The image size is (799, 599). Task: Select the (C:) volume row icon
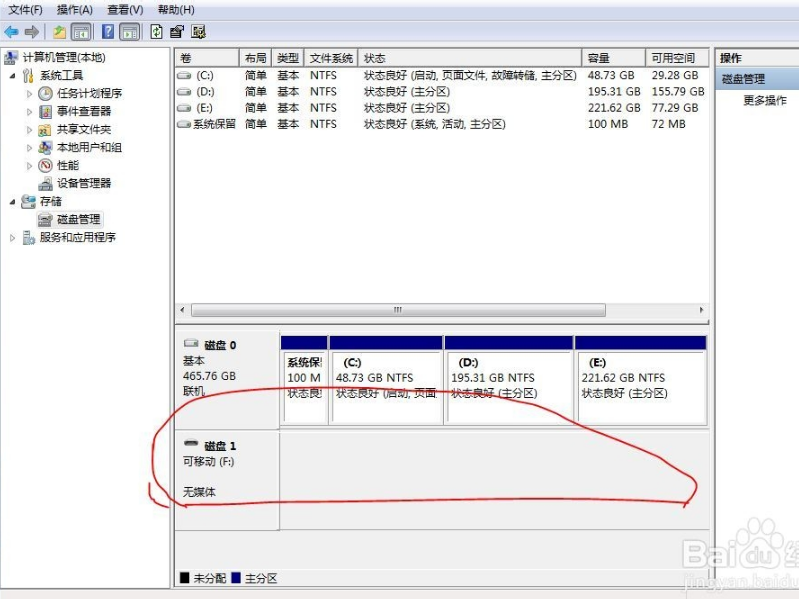[x=184, y=75]
